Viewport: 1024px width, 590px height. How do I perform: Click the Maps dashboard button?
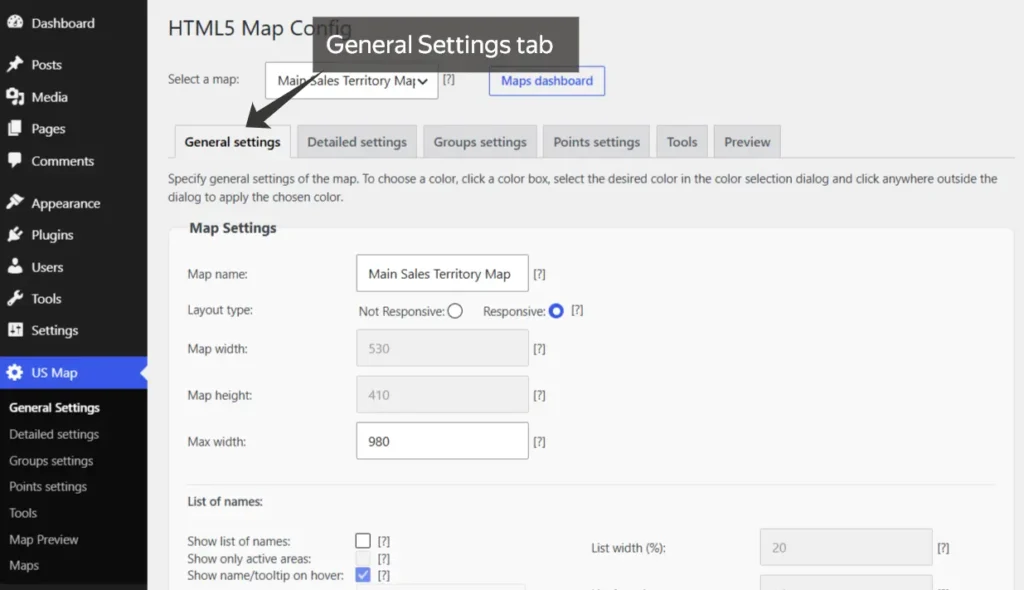547,80
